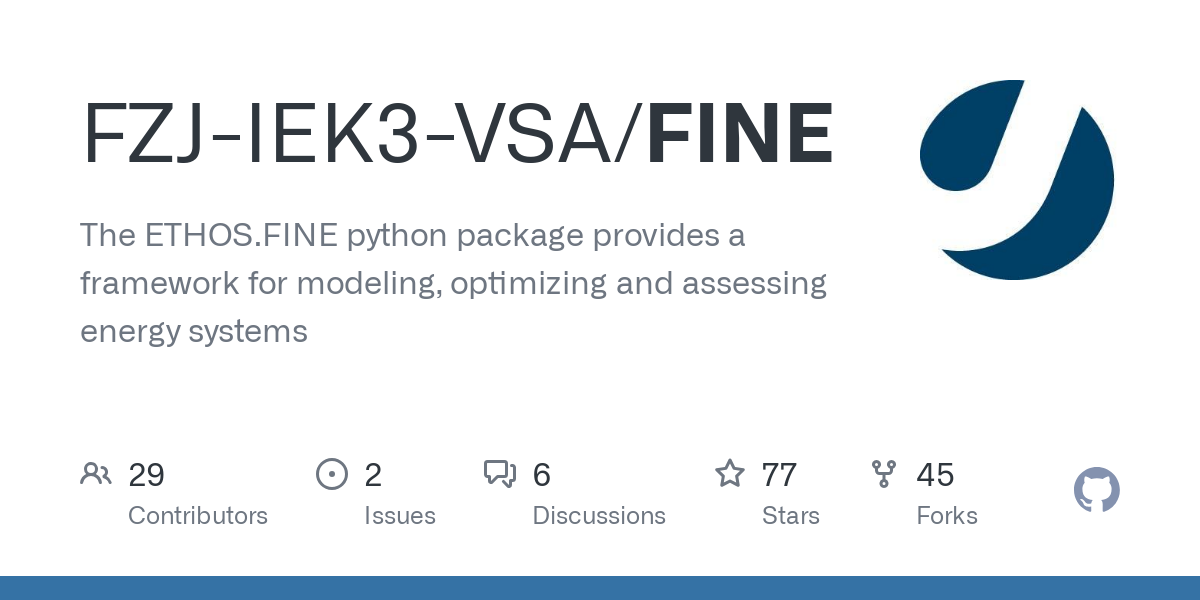Screen dimensions: 1200x600
Task: Select the Forks label
Action: (x=947, y=516)
